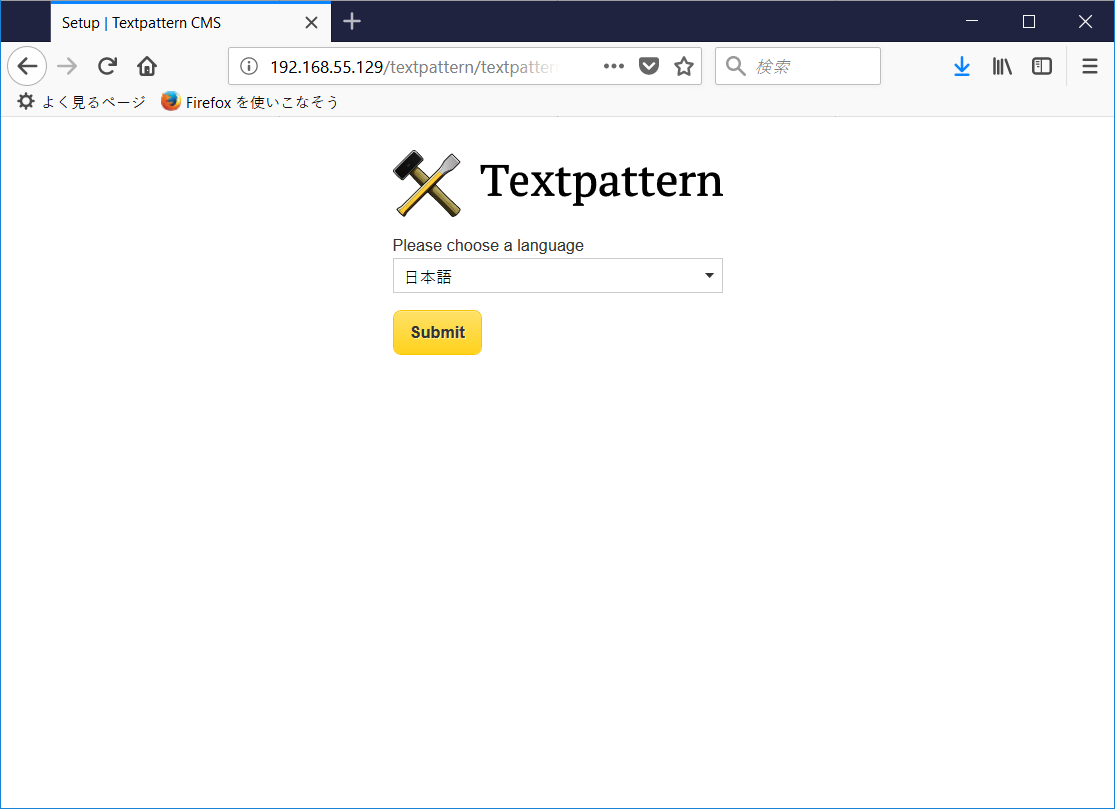Click the Textpattern hammer logo
The width and height of the screenshot is (1115, 809).
[426, 184]
